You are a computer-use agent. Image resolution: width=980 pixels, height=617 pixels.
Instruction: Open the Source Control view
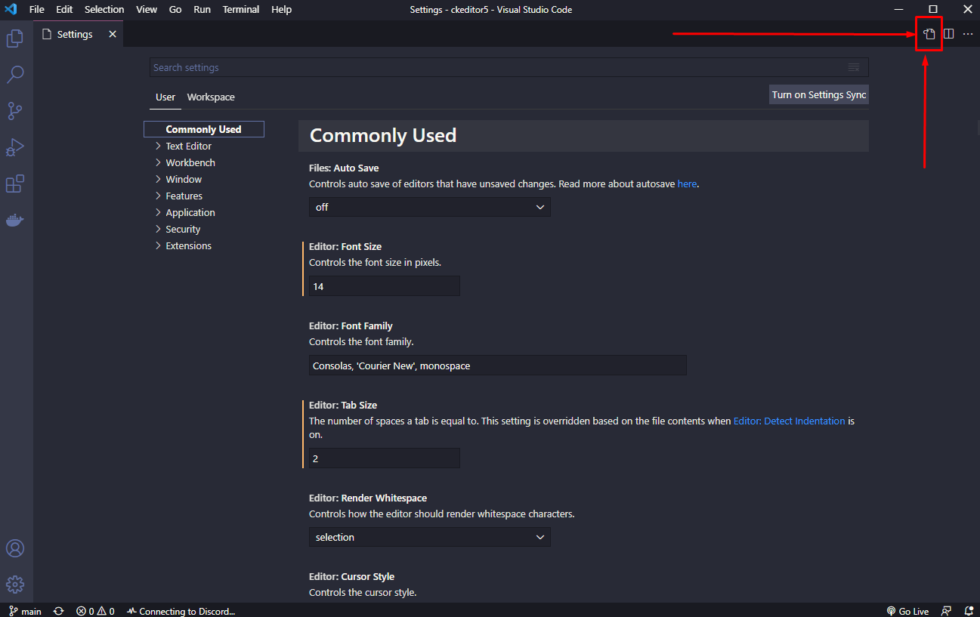[x=15, y=111]
